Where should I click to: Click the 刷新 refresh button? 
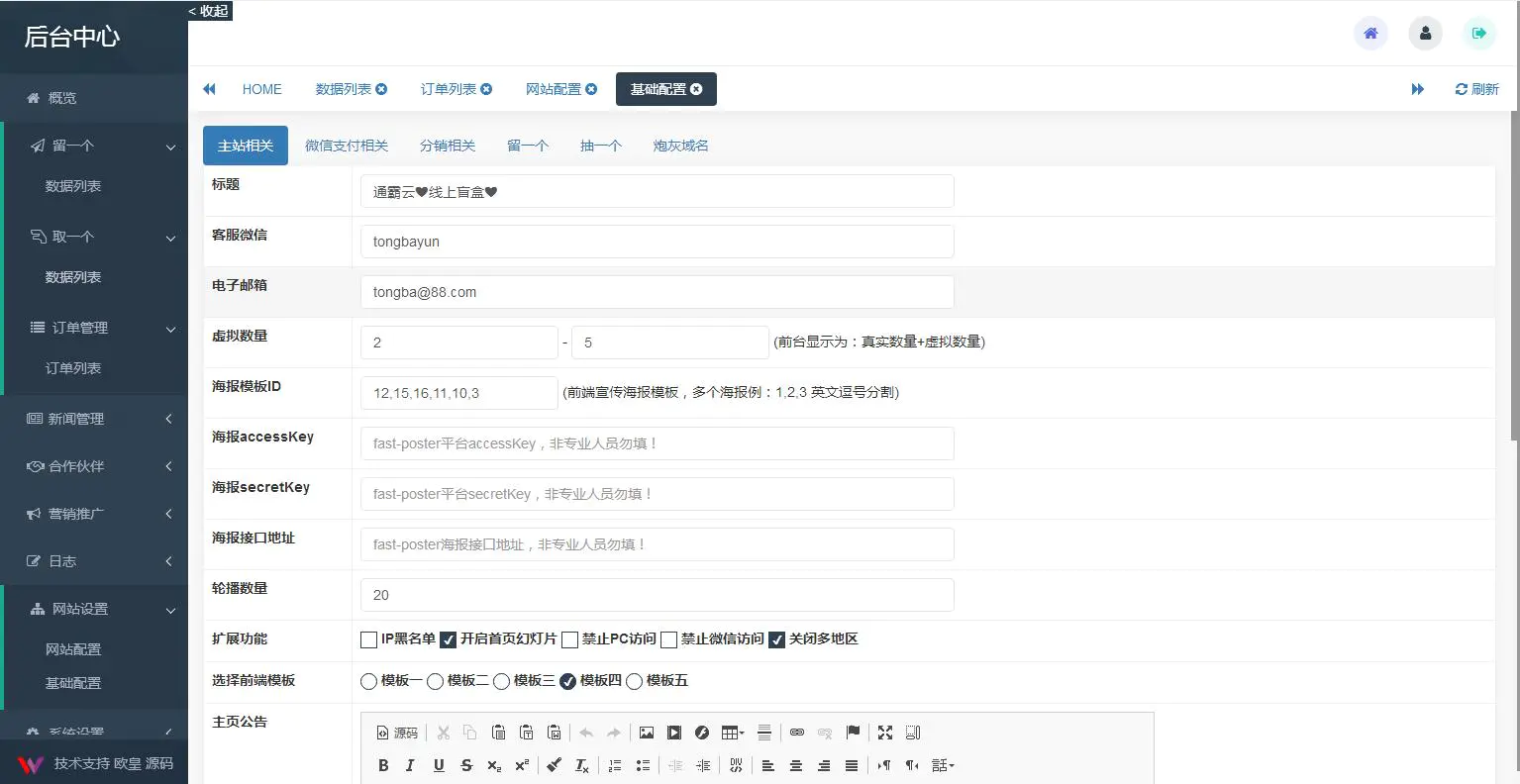tap(1476, 89)
